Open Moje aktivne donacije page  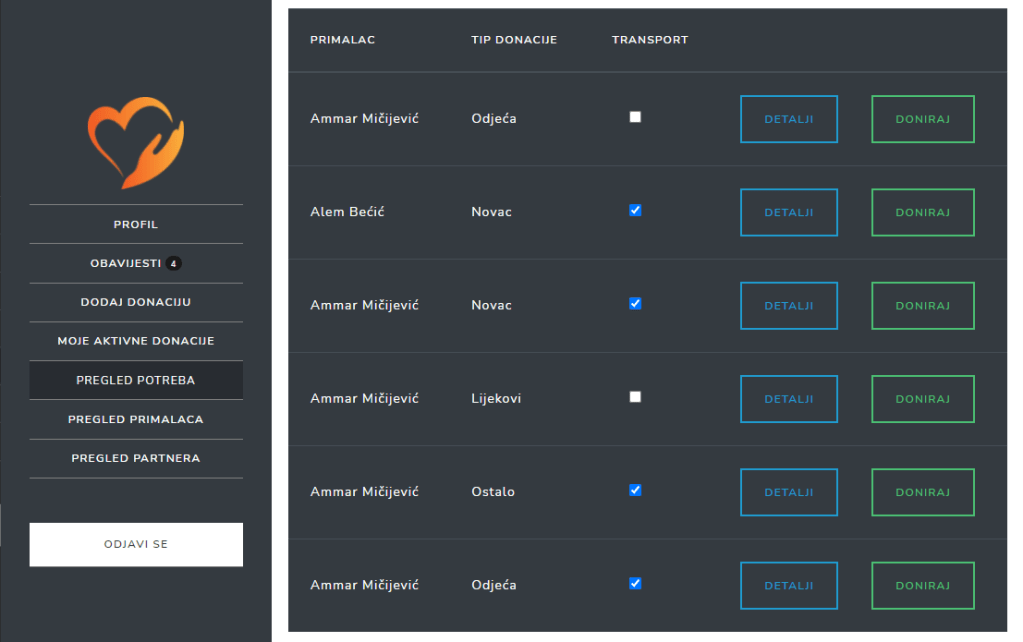136,341
